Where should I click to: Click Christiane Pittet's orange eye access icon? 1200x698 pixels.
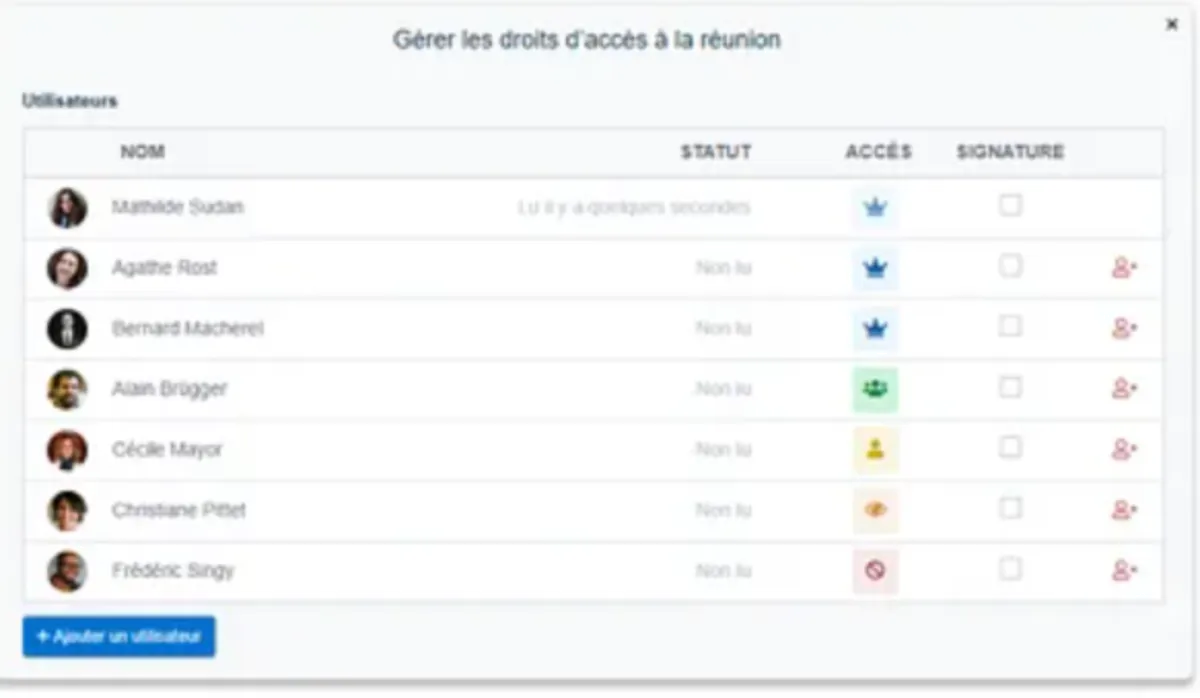click(x=876, y=510)
